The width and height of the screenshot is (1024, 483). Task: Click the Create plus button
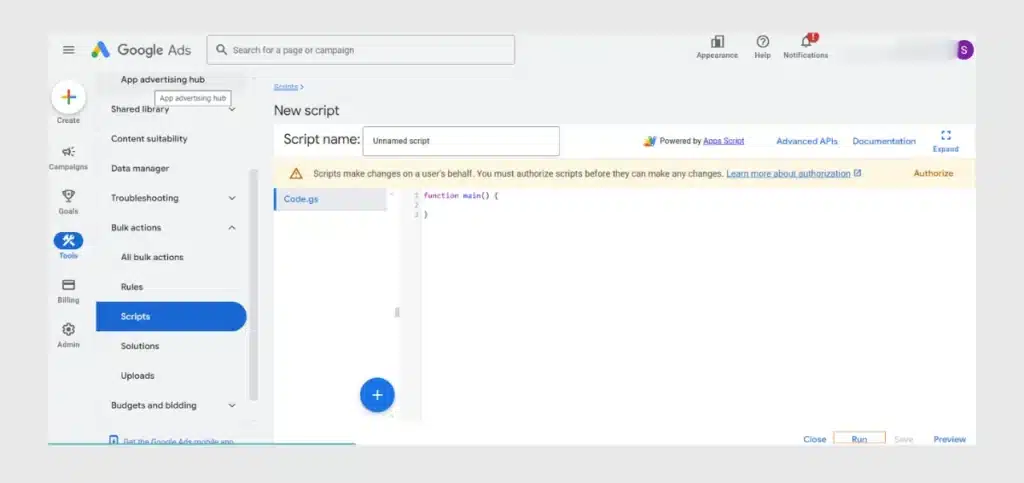[69, 98]
